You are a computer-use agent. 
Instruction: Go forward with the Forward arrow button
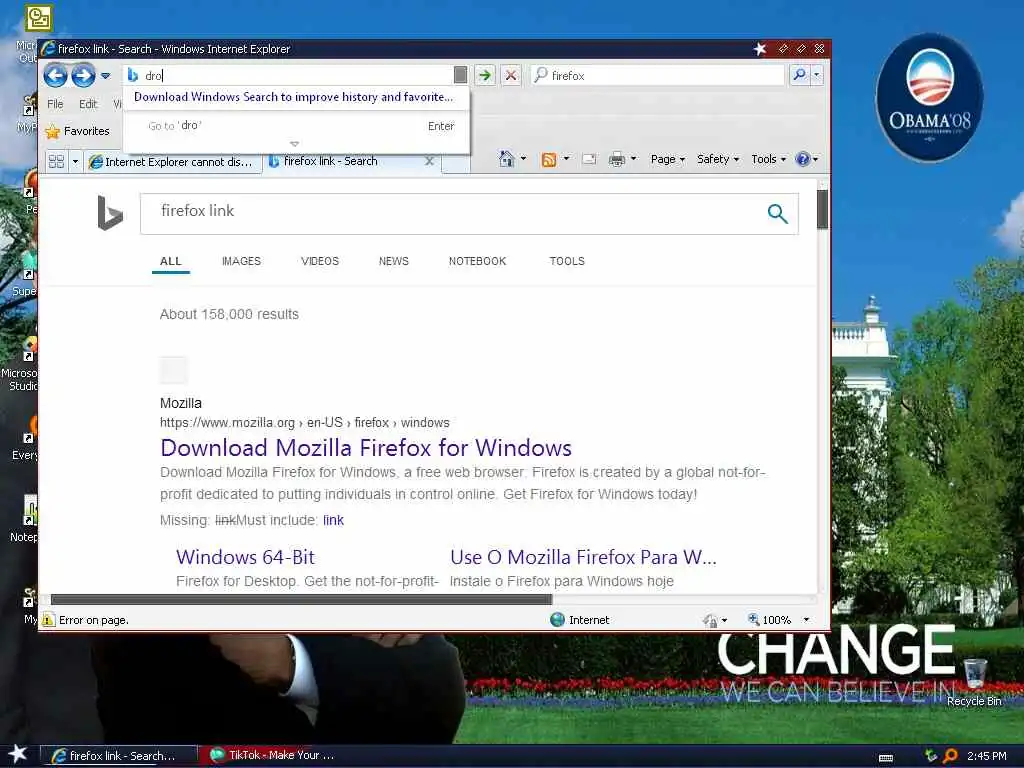pyautogui.click(x=83, y=76)
